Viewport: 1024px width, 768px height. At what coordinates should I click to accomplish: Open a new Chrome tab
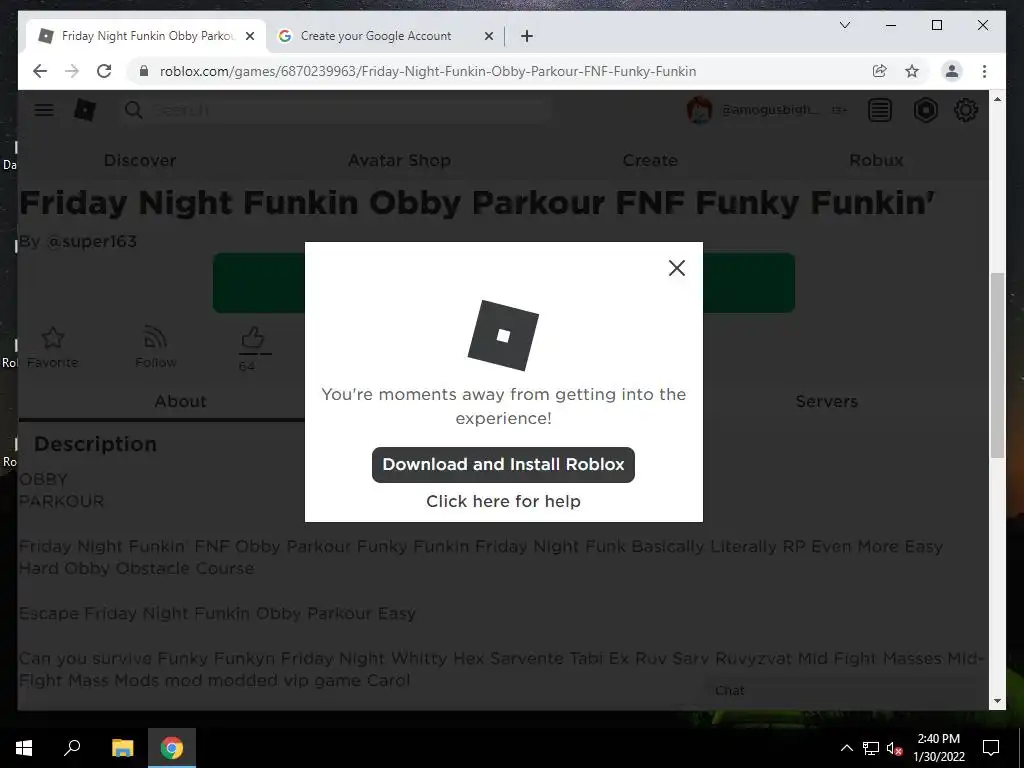(527, 36)
